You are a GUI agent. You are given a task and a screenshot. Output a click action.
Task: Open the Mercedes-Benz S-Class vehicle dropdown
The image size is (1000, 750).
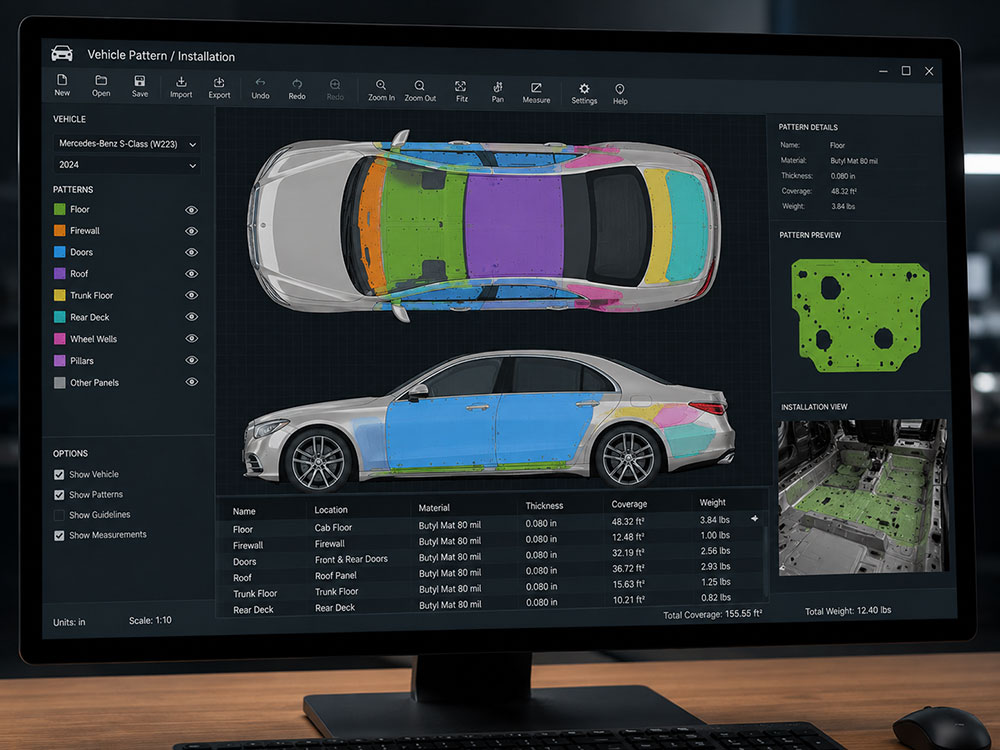coord(126,144)
